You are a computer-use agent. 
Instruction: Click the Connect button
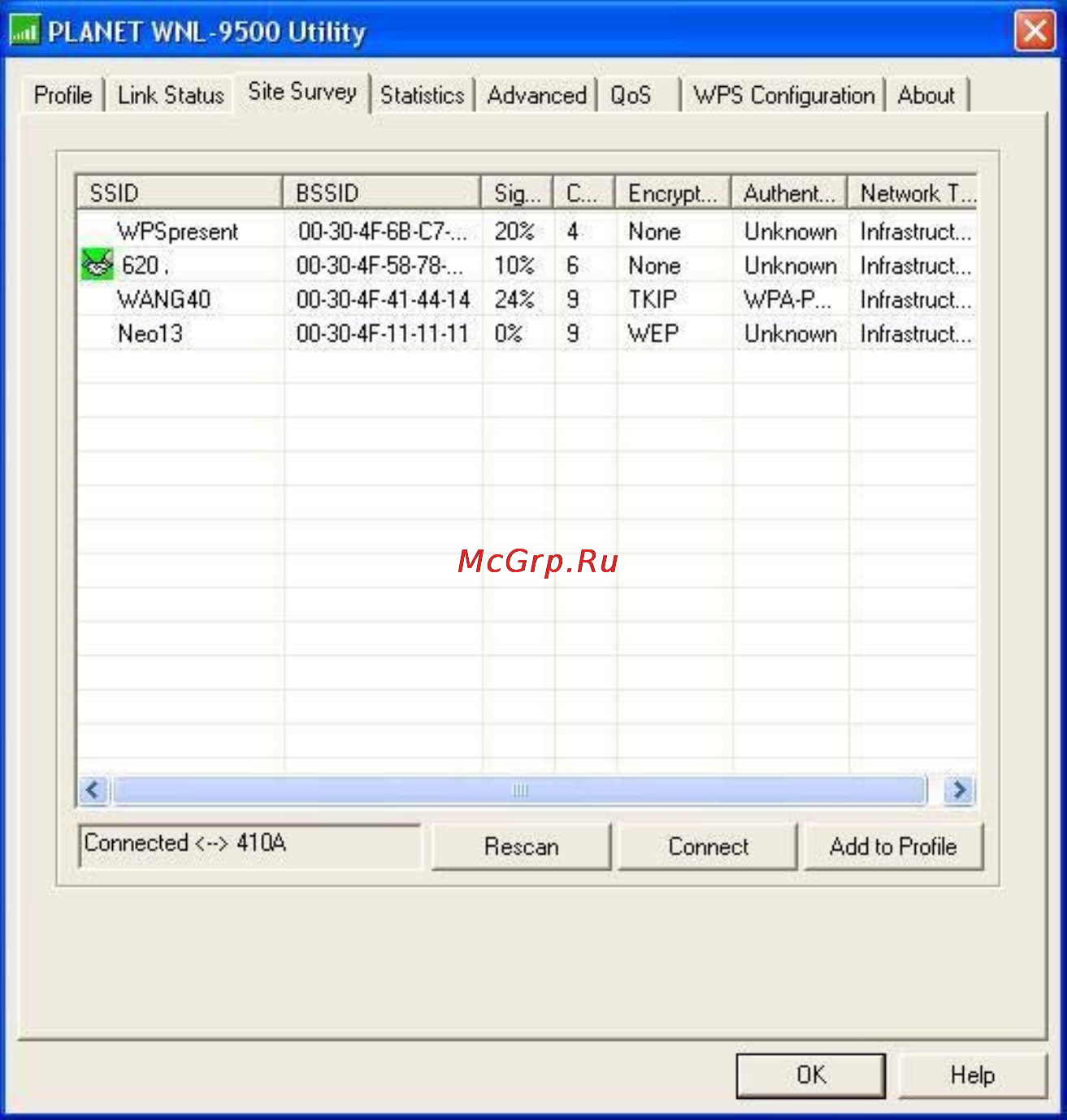point(708,846)
